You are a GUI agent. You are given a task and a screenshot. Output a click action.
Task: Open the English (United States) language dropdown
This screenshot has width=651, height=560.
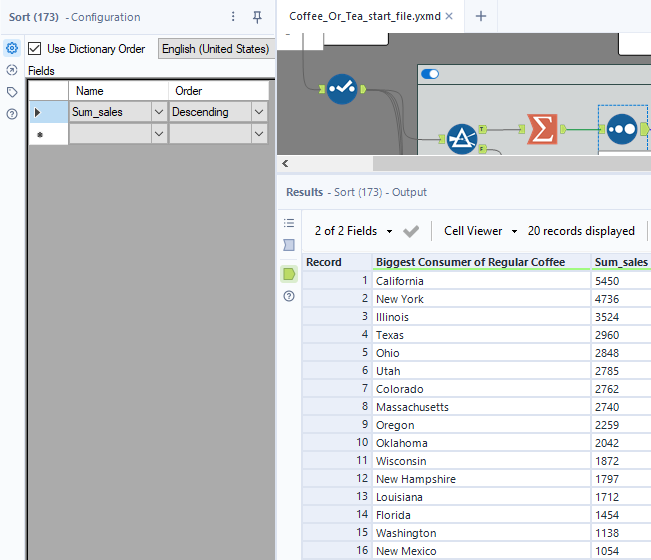216,49
